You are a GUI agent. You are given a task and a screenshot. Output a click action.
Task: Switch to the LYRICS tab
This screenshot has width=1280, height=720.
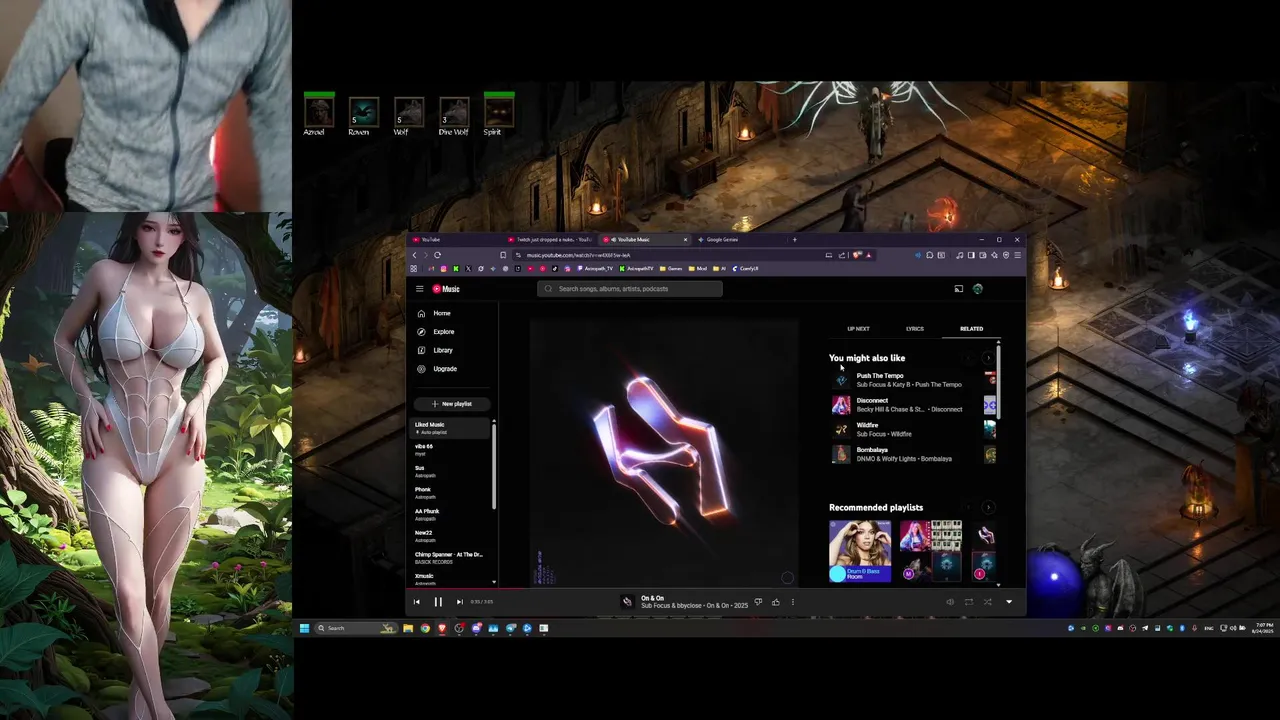click(915, 329)
